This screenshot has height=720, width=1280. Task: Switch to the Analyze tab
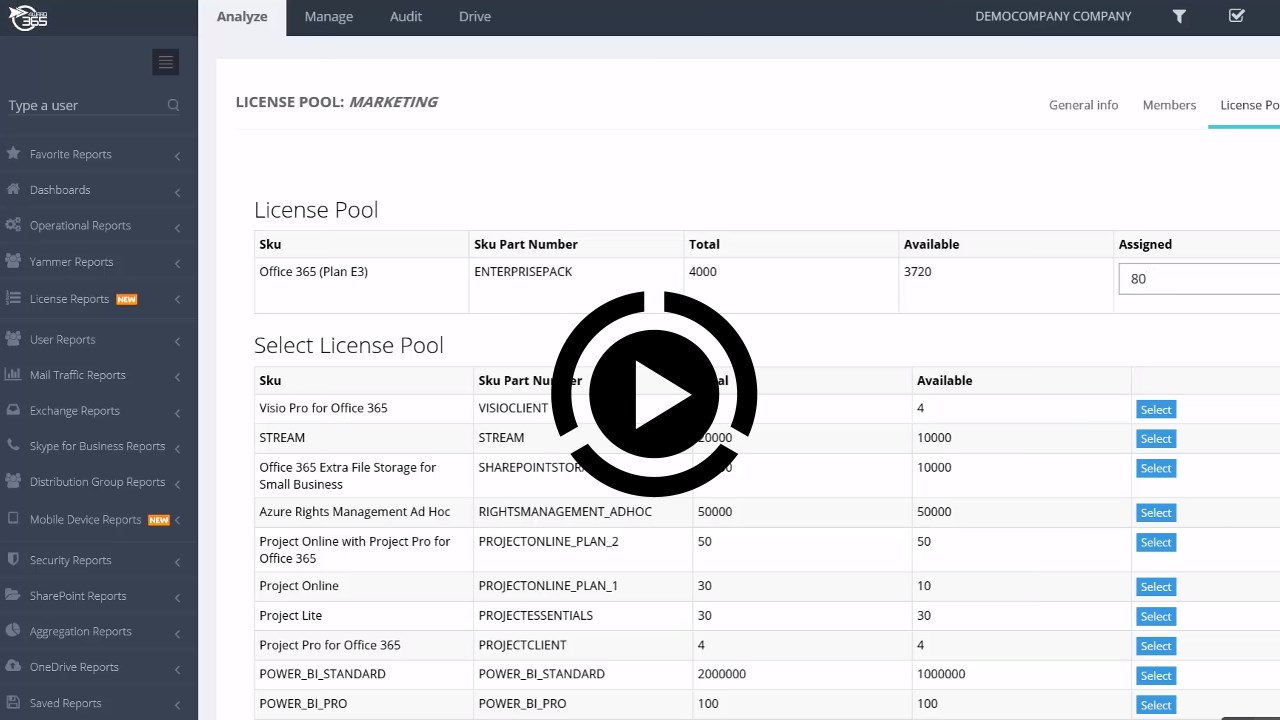point(242,17)
